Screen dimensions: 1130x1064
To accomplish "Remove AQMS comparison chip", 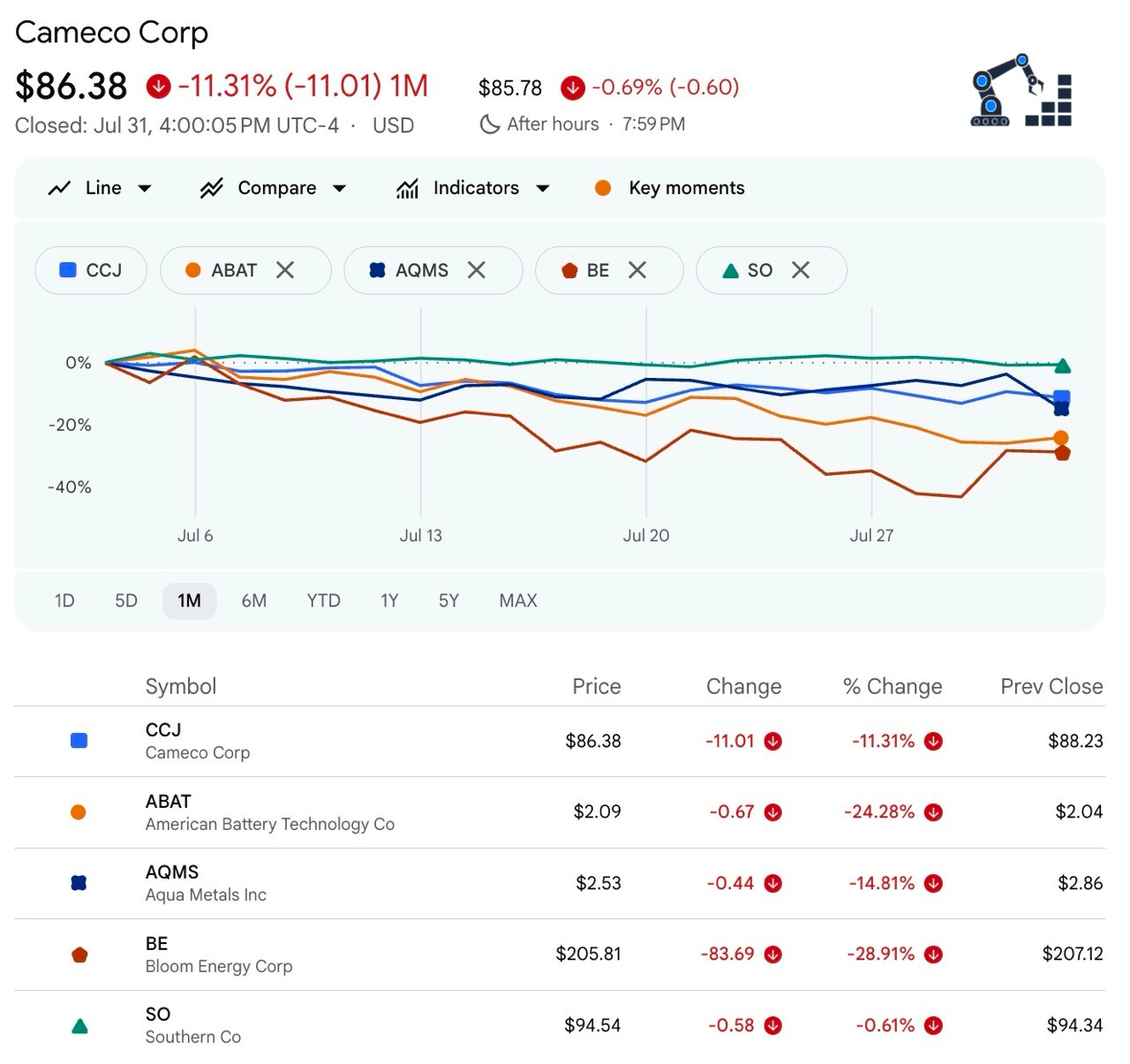I will 477,270.
